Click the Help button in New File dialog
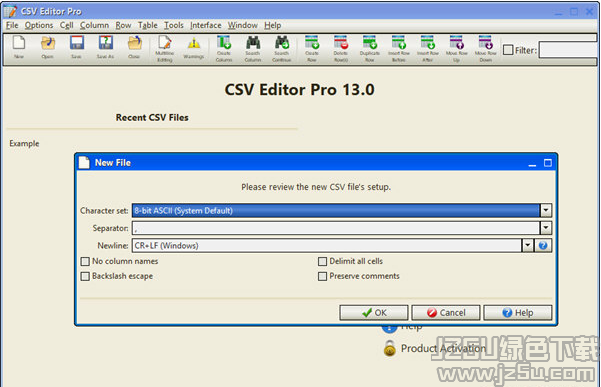This screenshot has width=601, height=387. 518,313
